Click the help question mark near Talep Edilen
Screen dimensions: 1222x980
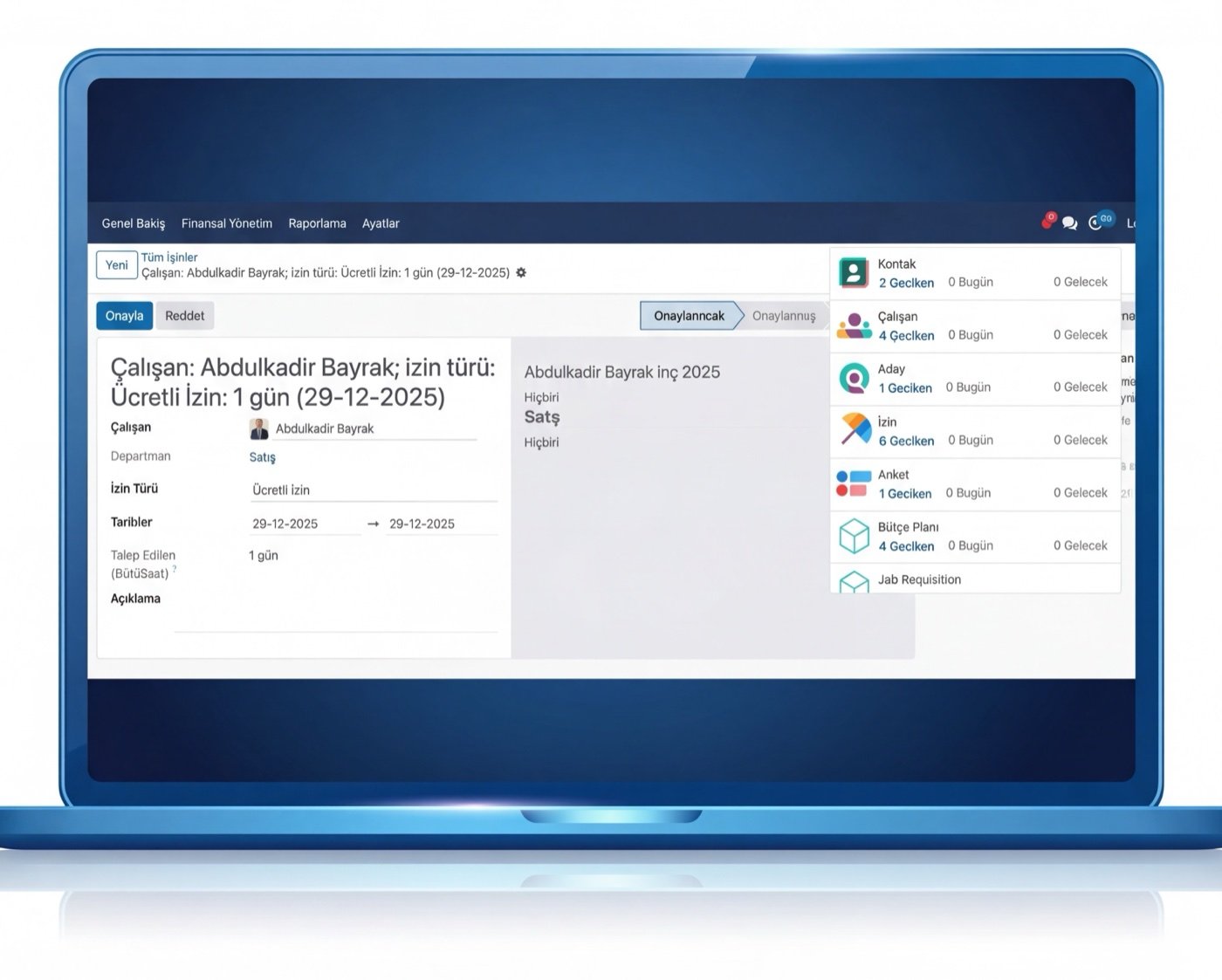[175, 569]
